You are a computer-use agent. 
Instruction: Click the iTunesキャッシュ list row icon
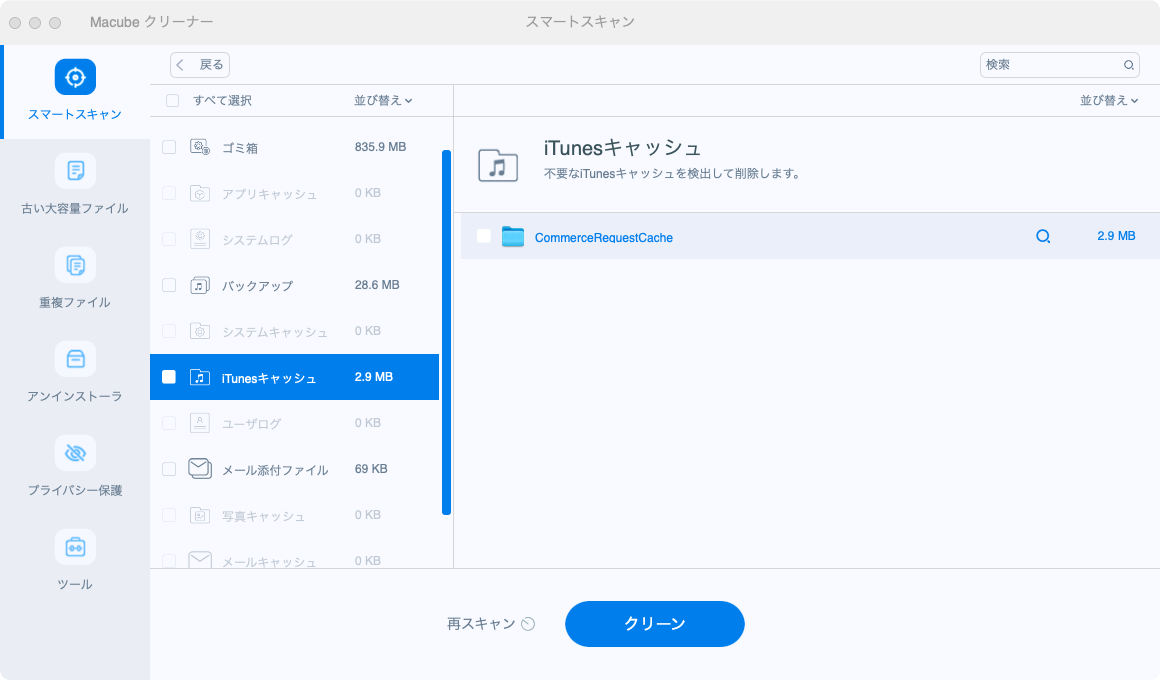tap(200, 377)
